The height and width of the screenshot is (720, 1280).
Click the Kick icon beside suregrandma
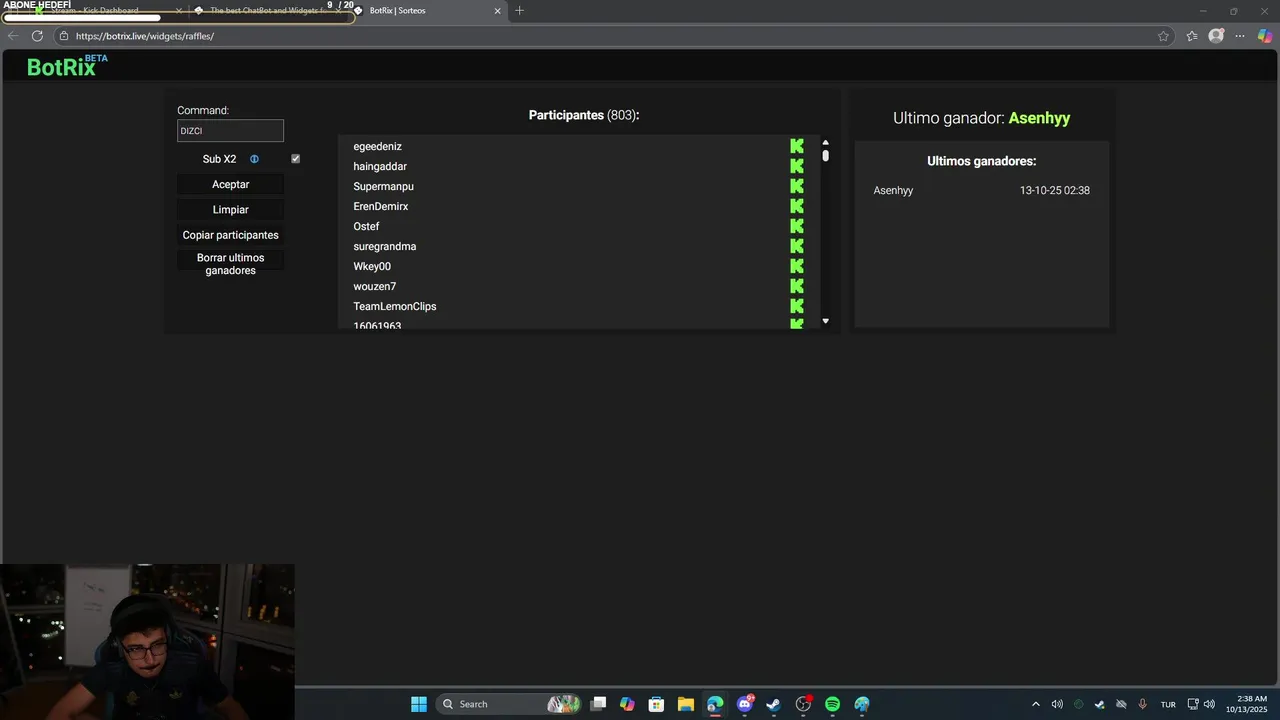click(797, 246)
